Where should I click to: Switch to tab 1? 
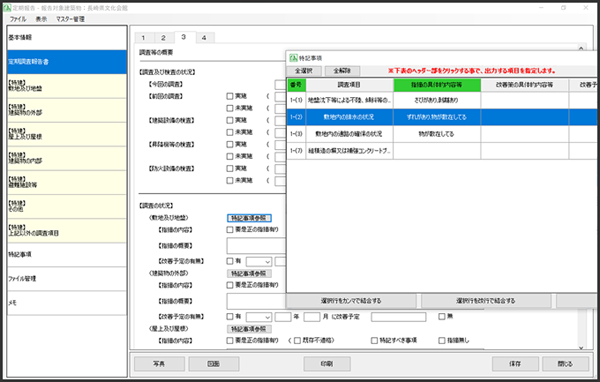point(143,38)
